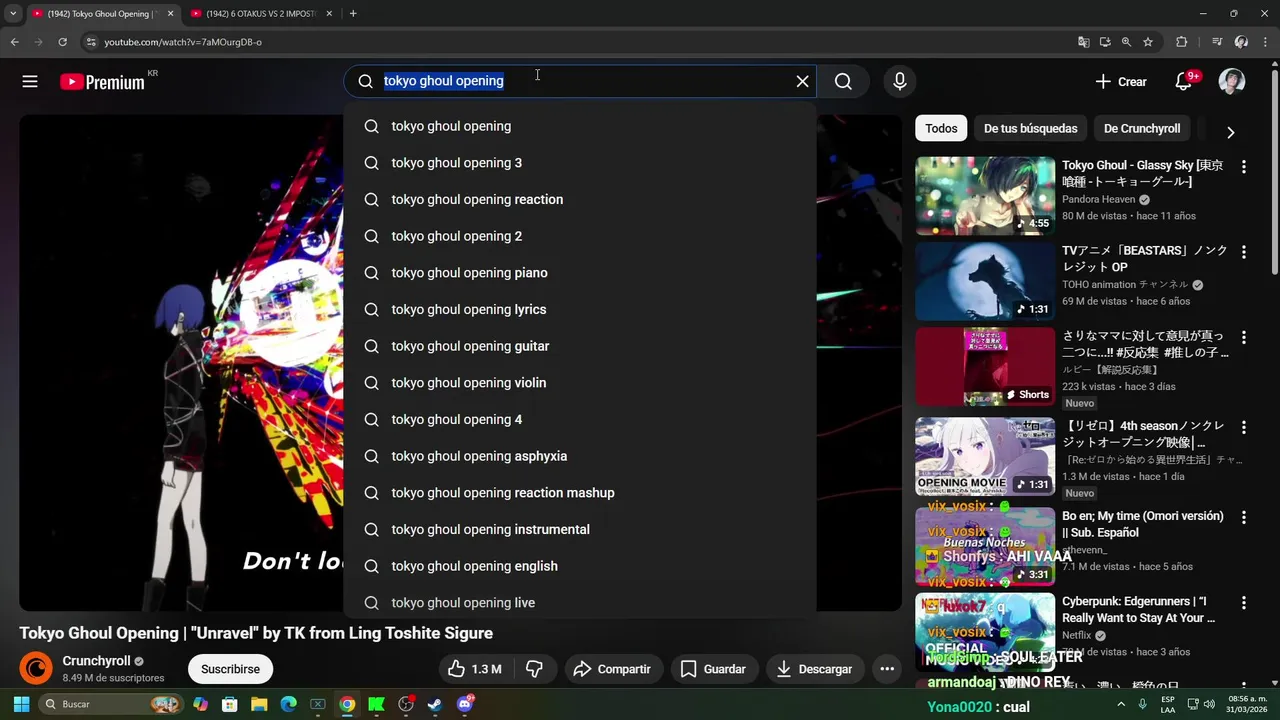Choose suggestion tokyo ghoul opening lyrics
1280x720 pixels.
tap(580, 309)
